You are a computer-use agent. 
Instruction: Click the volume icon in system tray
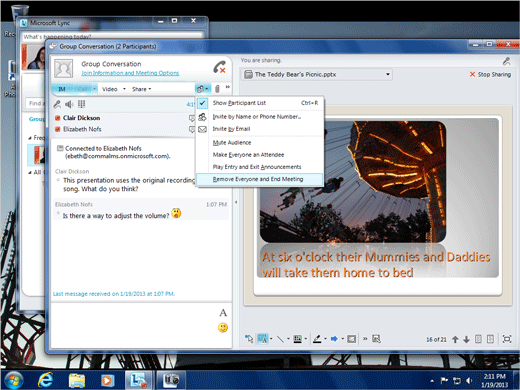tap(469, 380)
